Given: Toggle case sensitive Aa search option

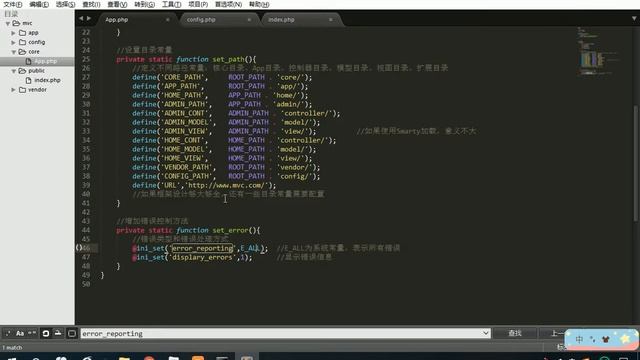Looking at the screenshot, I should [20, 333].
